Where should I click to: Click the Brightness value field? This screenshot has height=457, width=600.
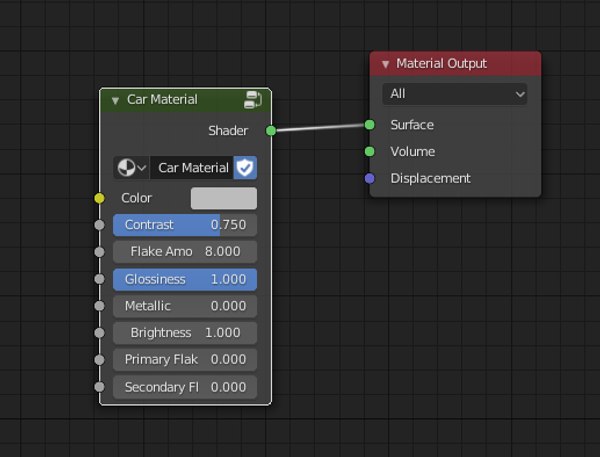coord(185,333)
